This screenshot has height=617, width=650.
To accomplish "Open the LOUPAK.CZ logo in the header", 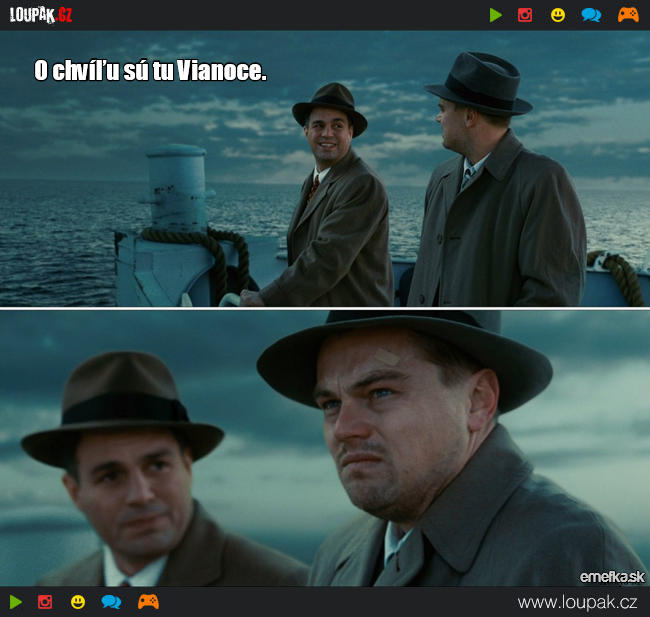I will click(x=41, y=15).
